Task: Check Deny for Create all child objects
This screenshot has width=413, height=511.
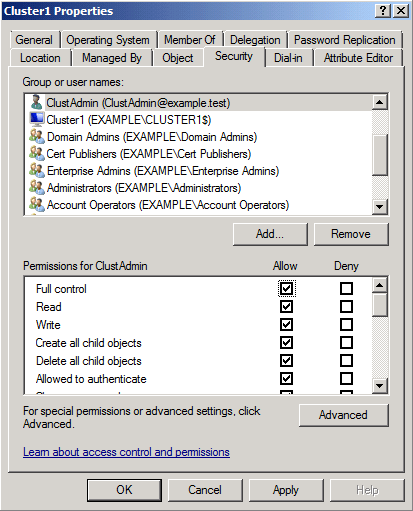Action: coord(346,343)
